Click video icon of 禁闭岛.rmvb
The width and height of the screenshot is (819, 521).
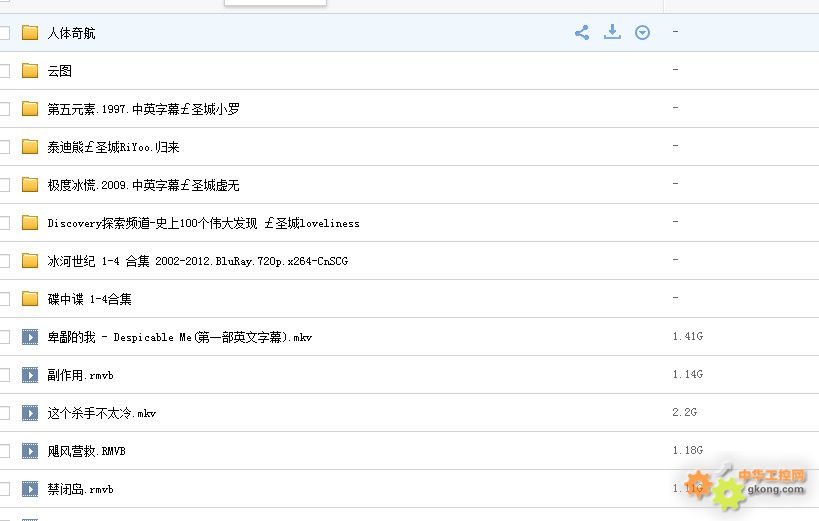point(30,489)
